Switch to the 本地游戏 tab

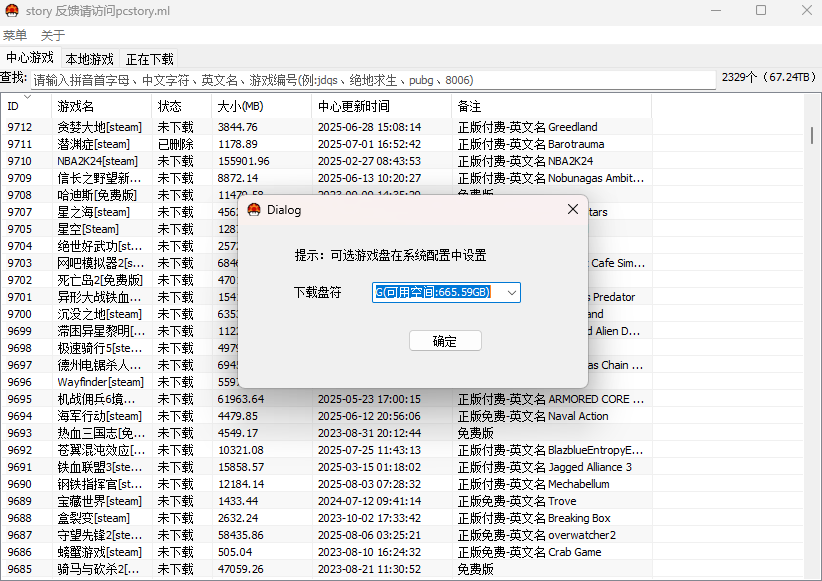(90, 59)
